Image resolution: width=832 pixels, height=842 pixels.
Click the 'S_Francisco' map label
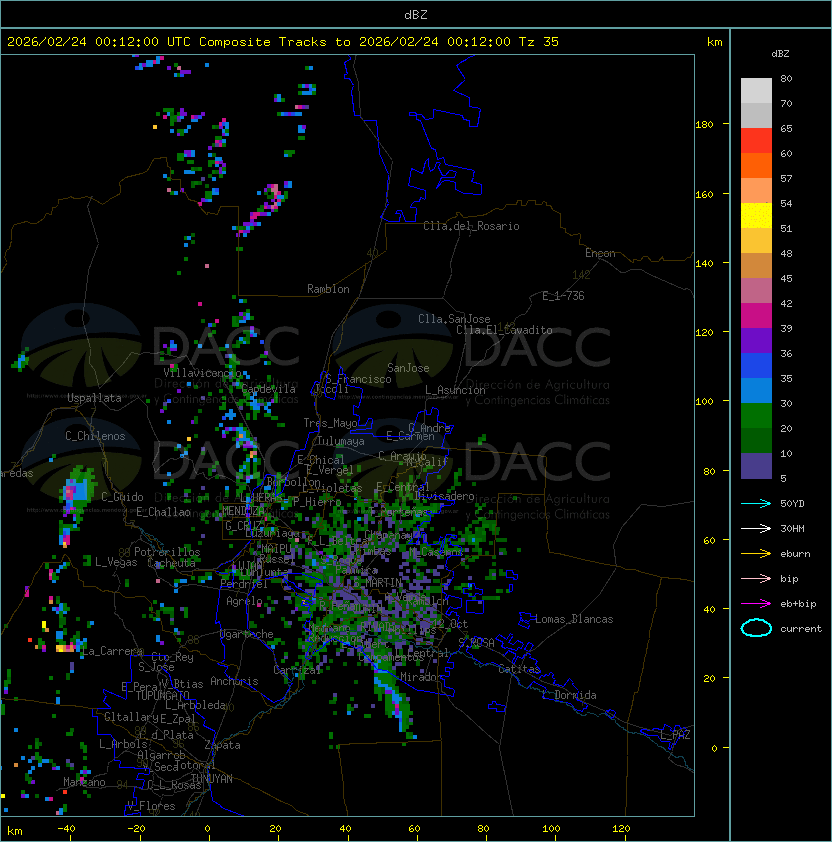click(x=358, y=379)
